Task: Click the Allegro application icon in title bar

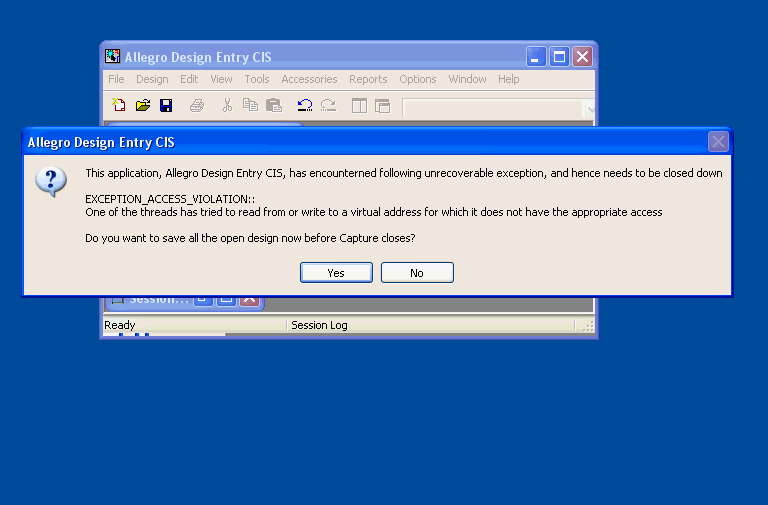Action: (112, 56)
